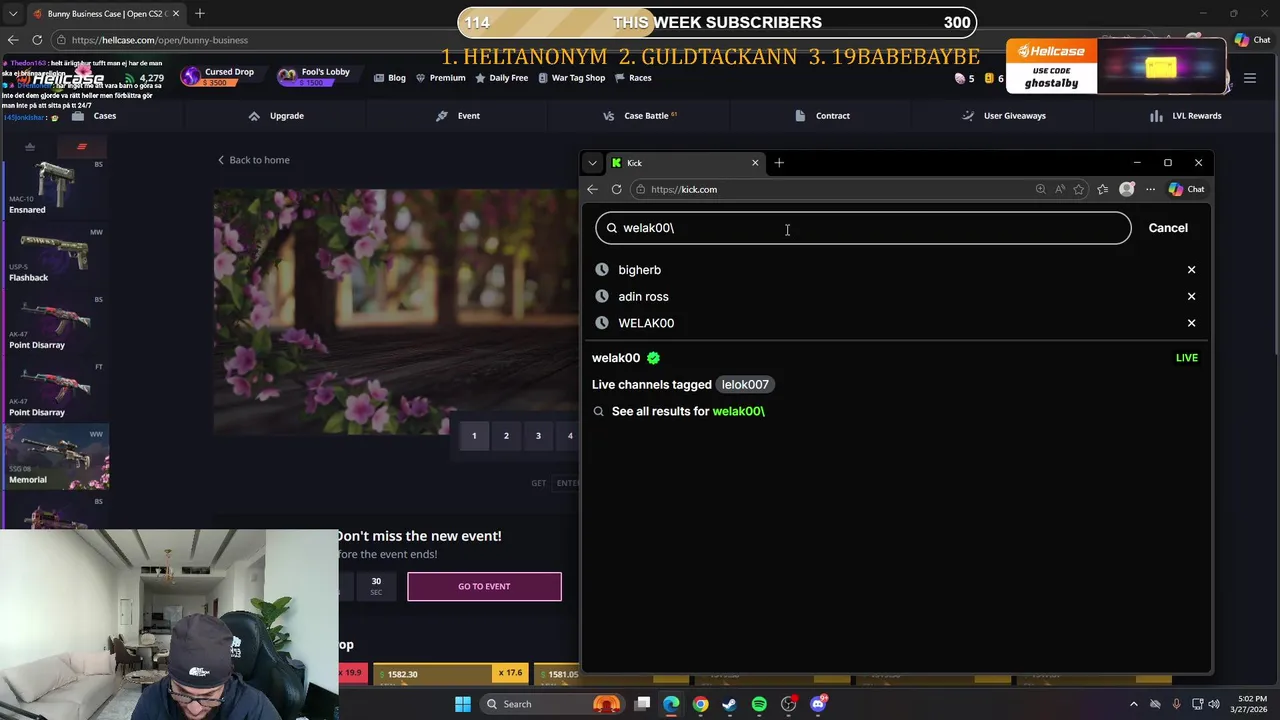Open the favorites list in Kick window
Image resolution: width=1280 pixels, height=720 pixels.
click(x=1102, y=189)
